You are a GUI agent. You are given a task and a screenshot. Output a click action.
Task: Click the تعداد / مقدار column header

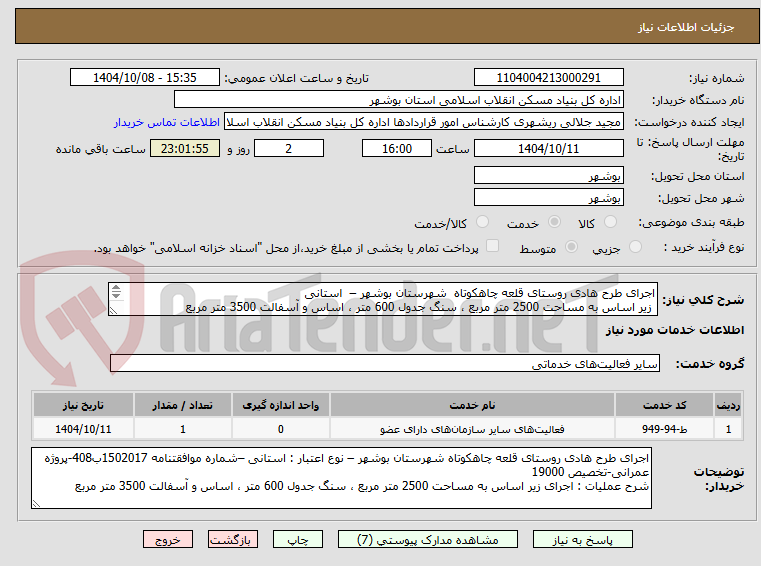(182, 405)
